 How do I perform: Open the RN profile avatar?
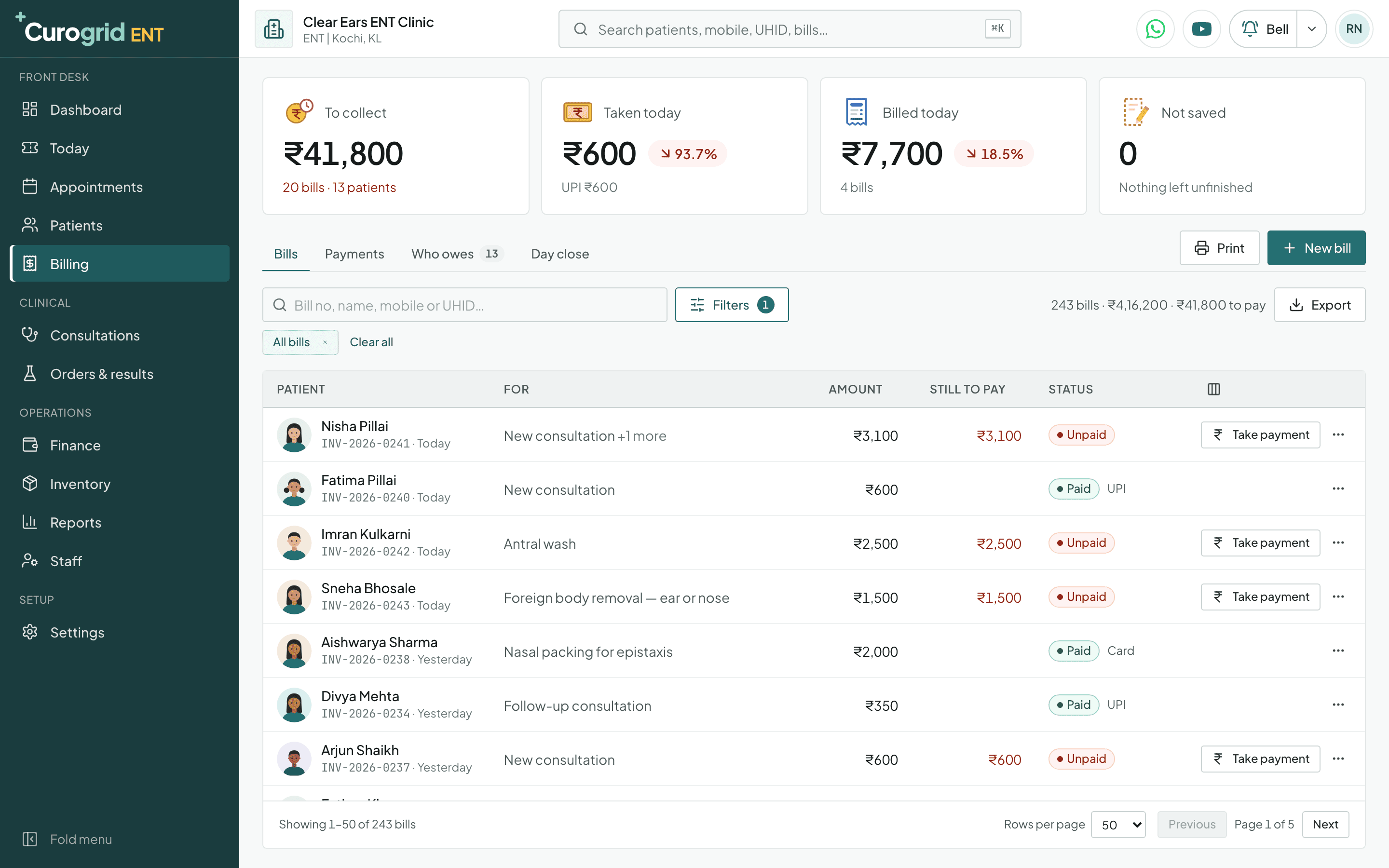[1354, 29]
